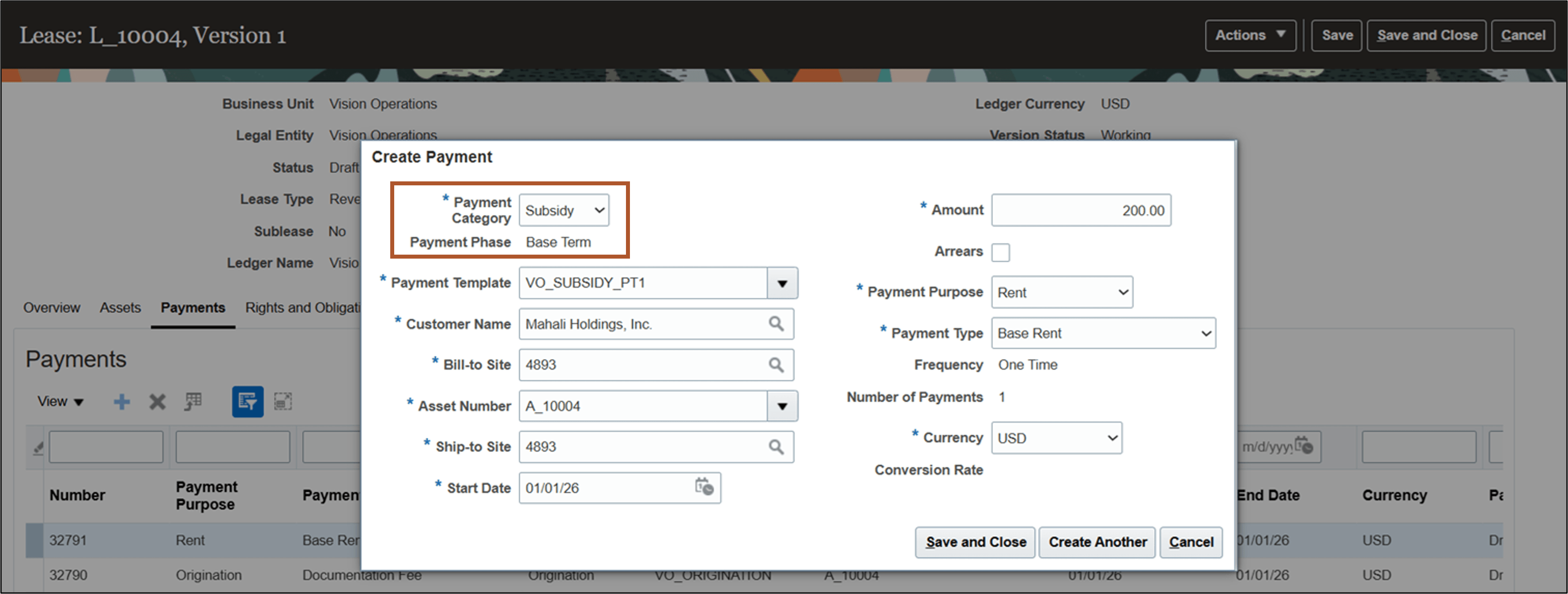This screenshot has width=1568, height=594.
Task: Switch to the Assets tab
Action: coord(121,308)
